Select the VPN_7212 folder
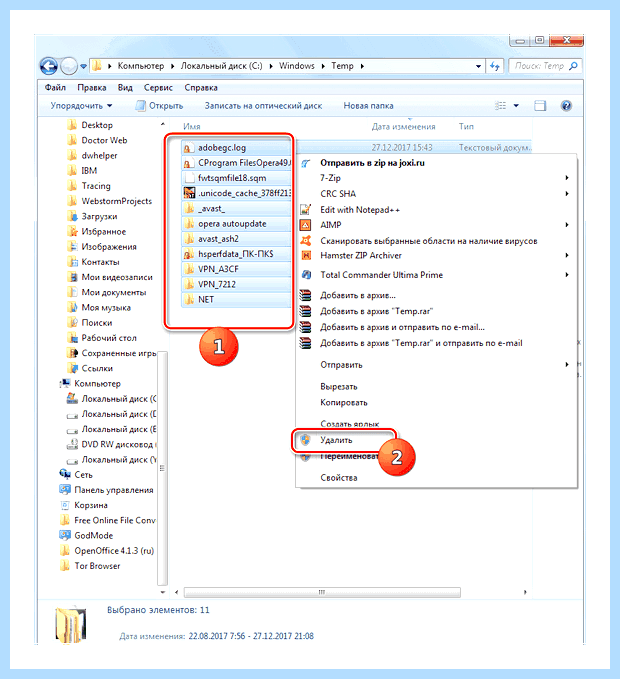Screen dimensions: 620x679 [x=236, y=285]
